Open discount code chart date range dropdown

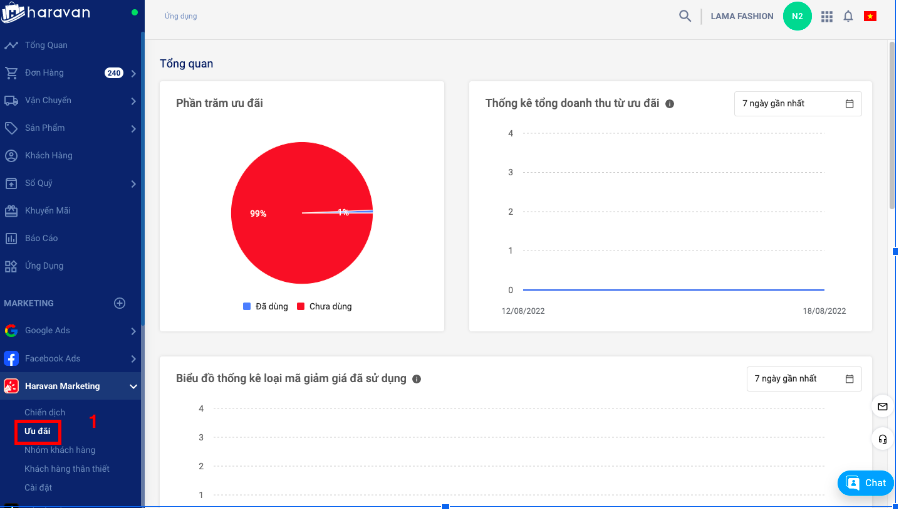[x=804, y=379]
